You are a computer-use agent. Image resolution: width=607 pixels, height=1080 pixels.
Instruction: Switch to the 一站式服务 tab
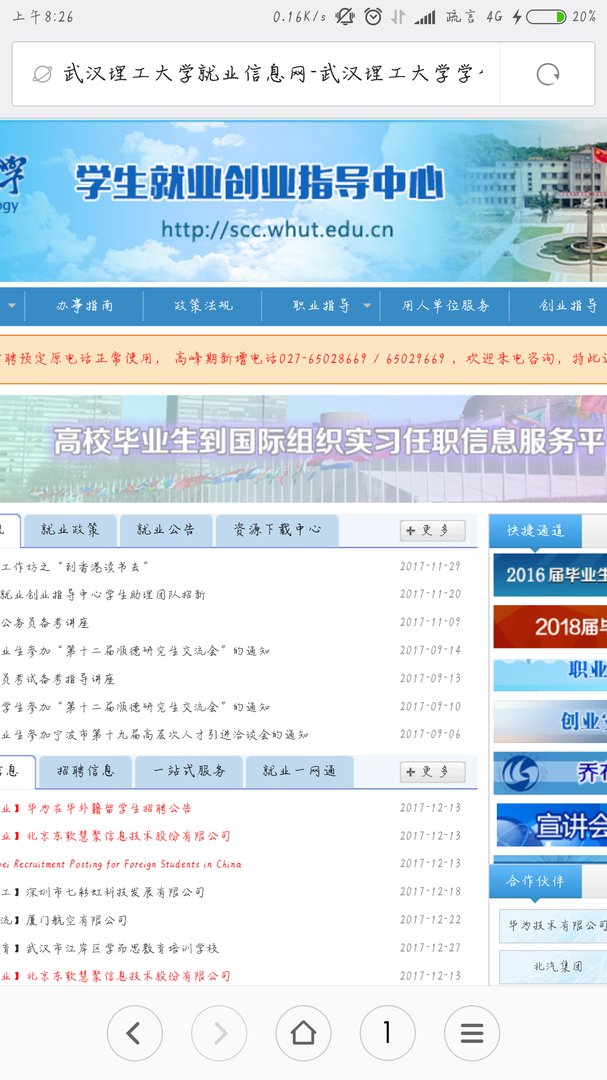pyautogui.click(x=189, y=771)
